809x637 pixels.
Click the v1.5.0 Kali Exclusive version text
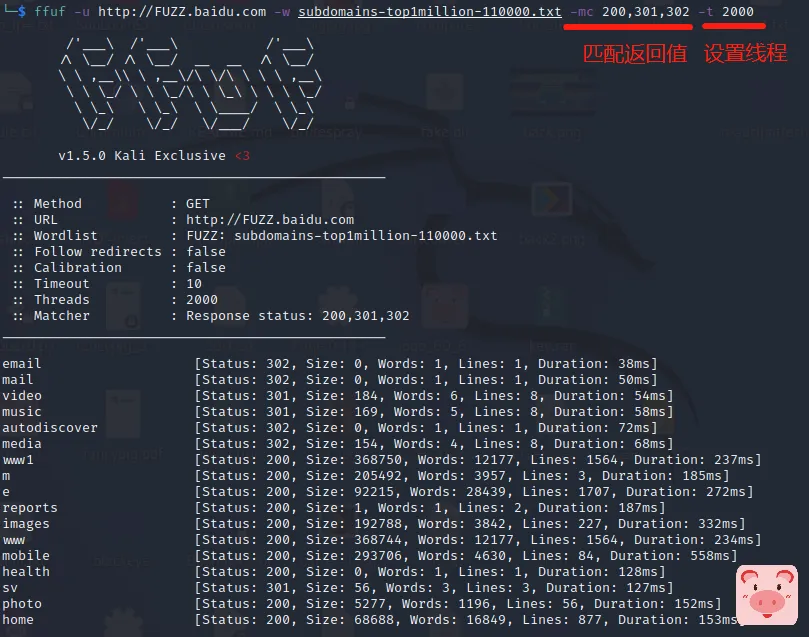pyautogui.click(x=154, y=156)
